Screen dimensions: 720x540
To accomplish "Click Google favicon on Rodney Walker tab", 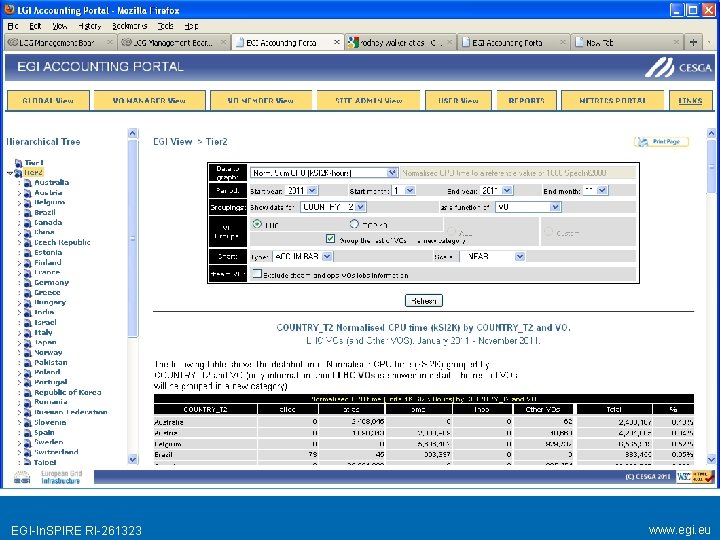I will [353, 42].
